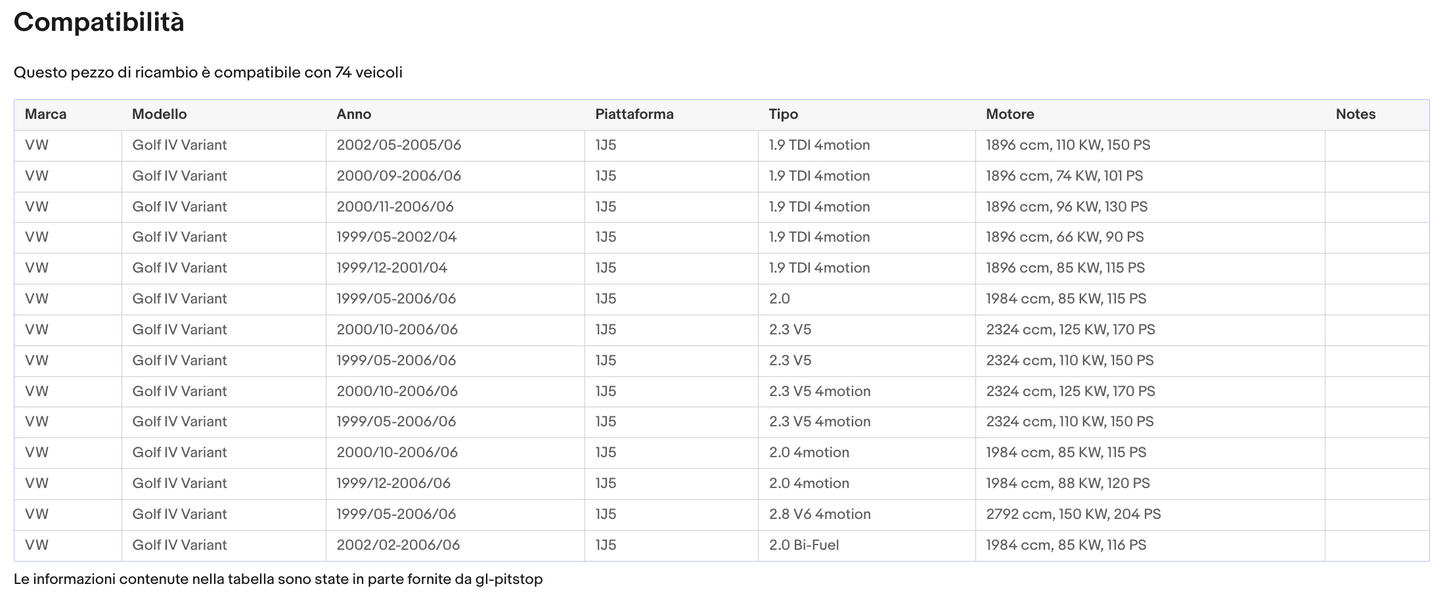Click the Notes column header
This screenshot has width=1445, height=603.
point(1355,114)
